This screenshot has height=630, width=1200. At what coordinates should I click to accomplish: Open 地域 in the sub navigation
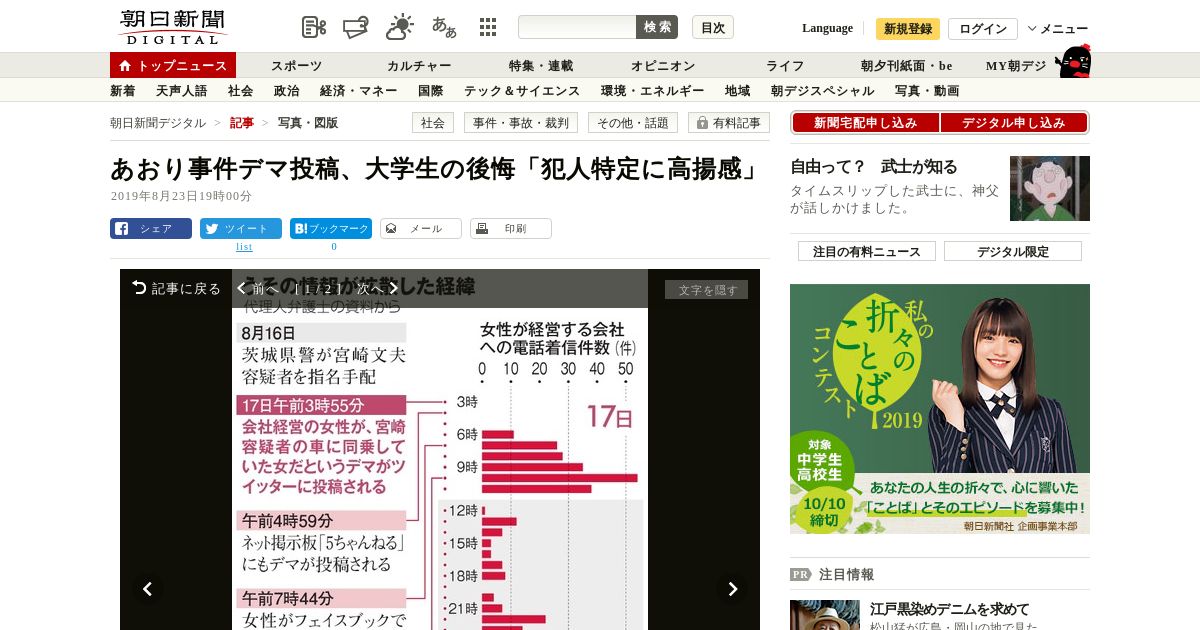(x=738, y=90)
